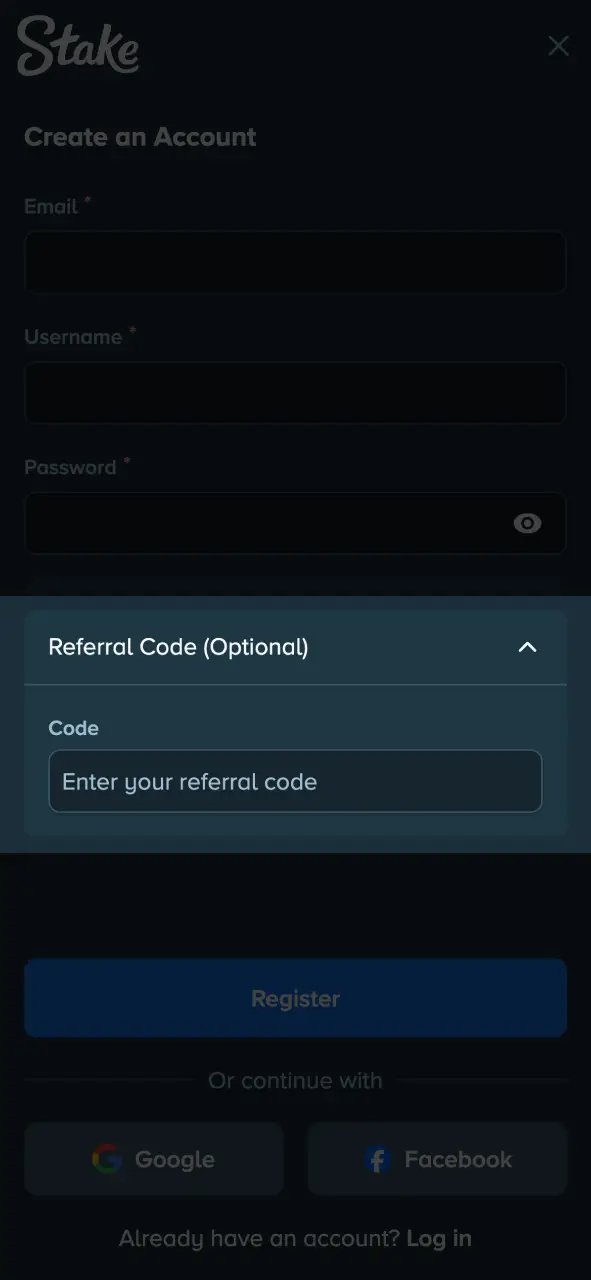
Task: Click the Create an Account heading
Action: pyautogui.click(x=140, y=137)
